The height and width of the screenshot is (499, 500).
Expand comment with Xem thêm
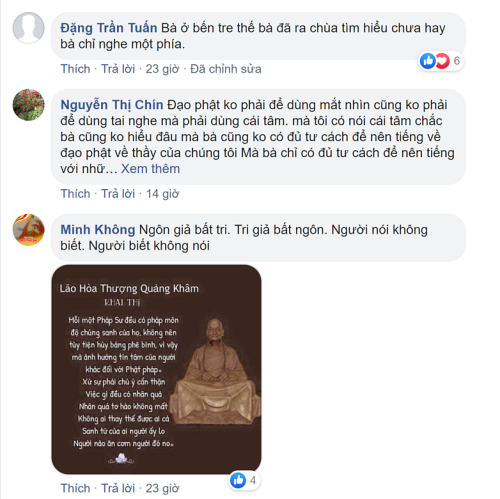pos(150,169)
